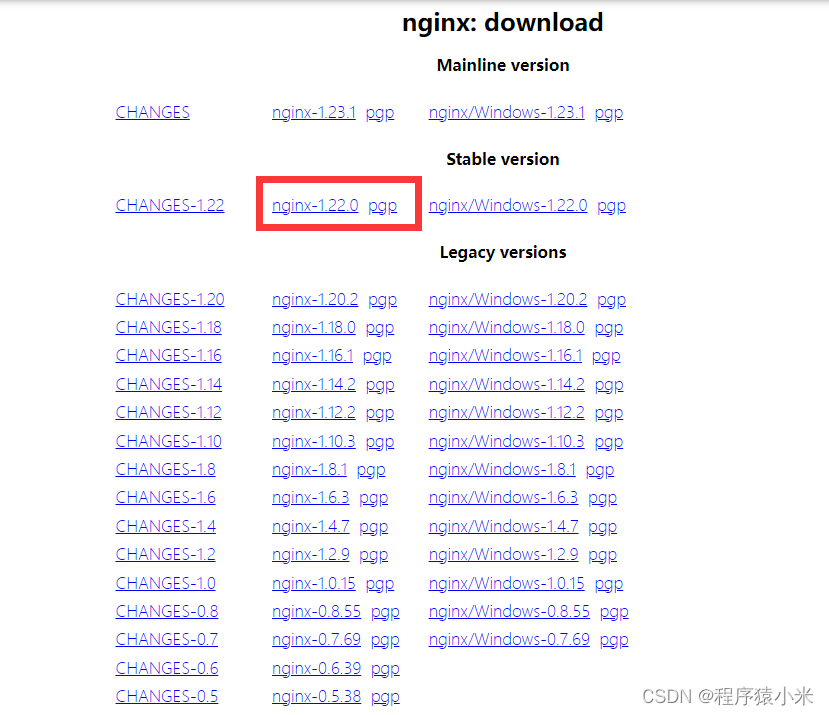829x715 pixels.
Task: Download nginx/Windows-1.18.0
Action: pyautogui.click(x=506, y=327)
